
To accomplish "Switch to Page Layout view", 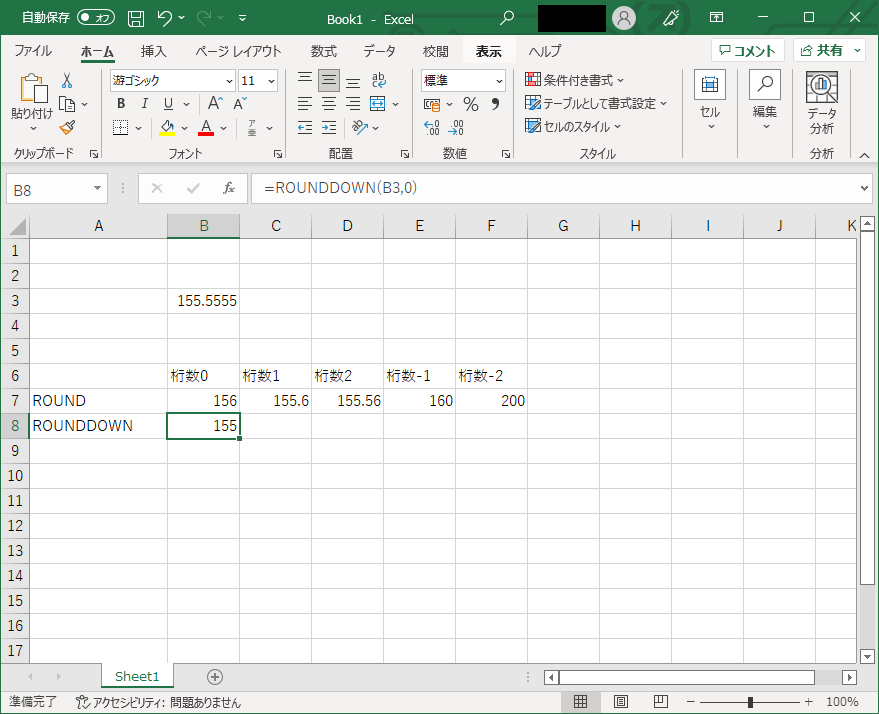I will click(621, 702).
